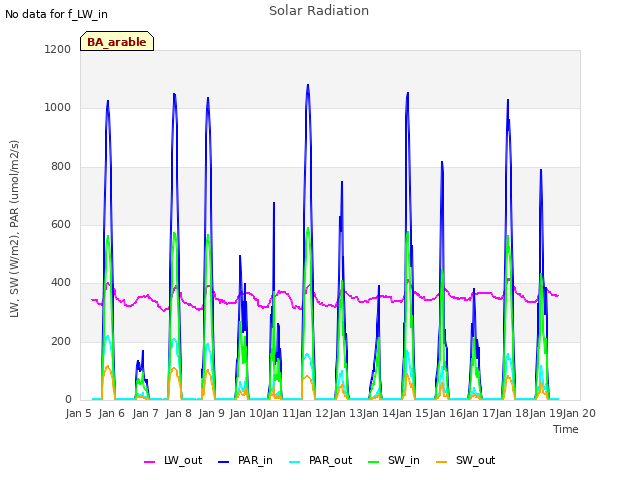Click the magenta LW_out legend swatch
Screen dimensions: 640x480
(149, 462)
